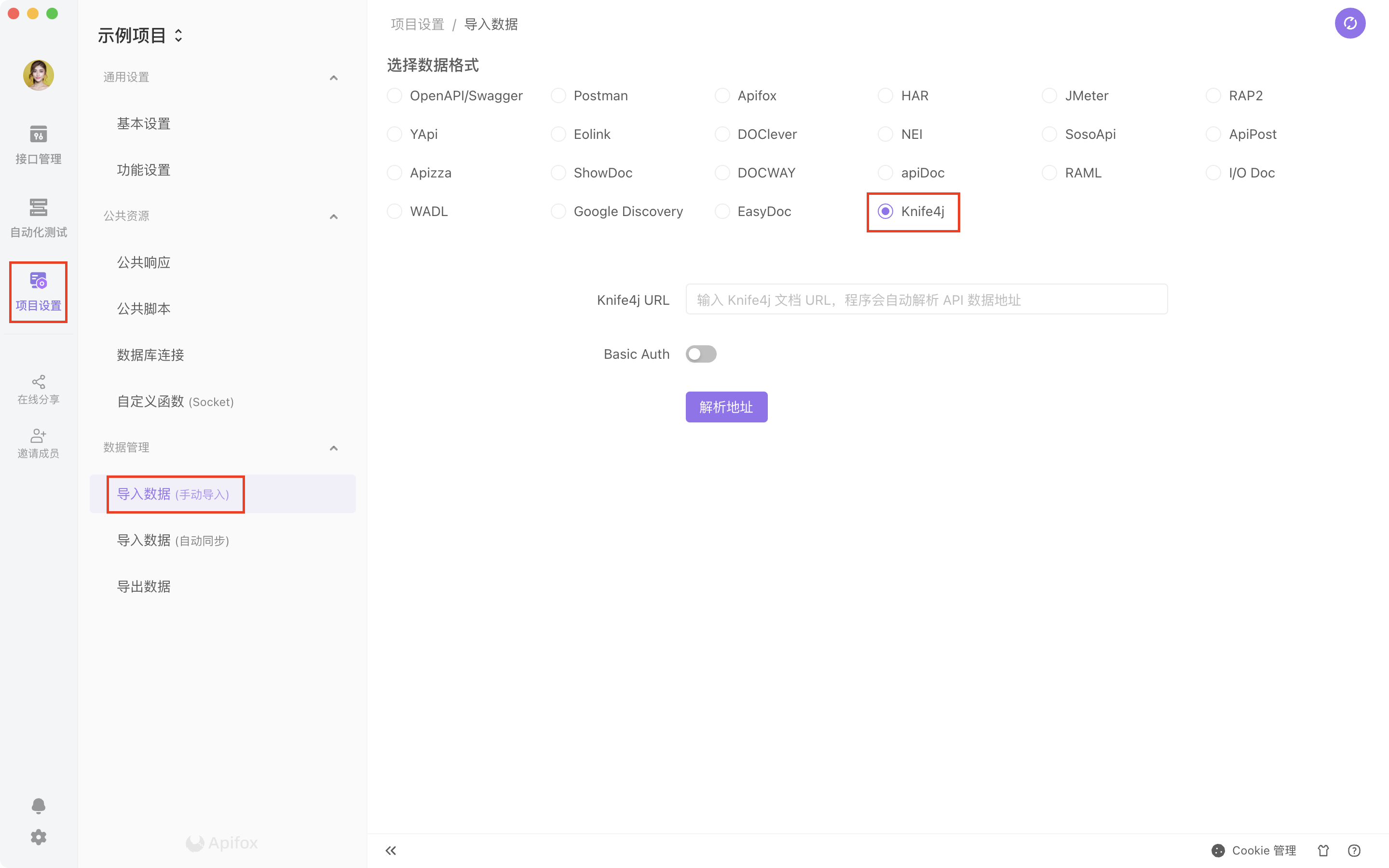
Task: Choose the JMeter data format
Action: point(1049,95)
